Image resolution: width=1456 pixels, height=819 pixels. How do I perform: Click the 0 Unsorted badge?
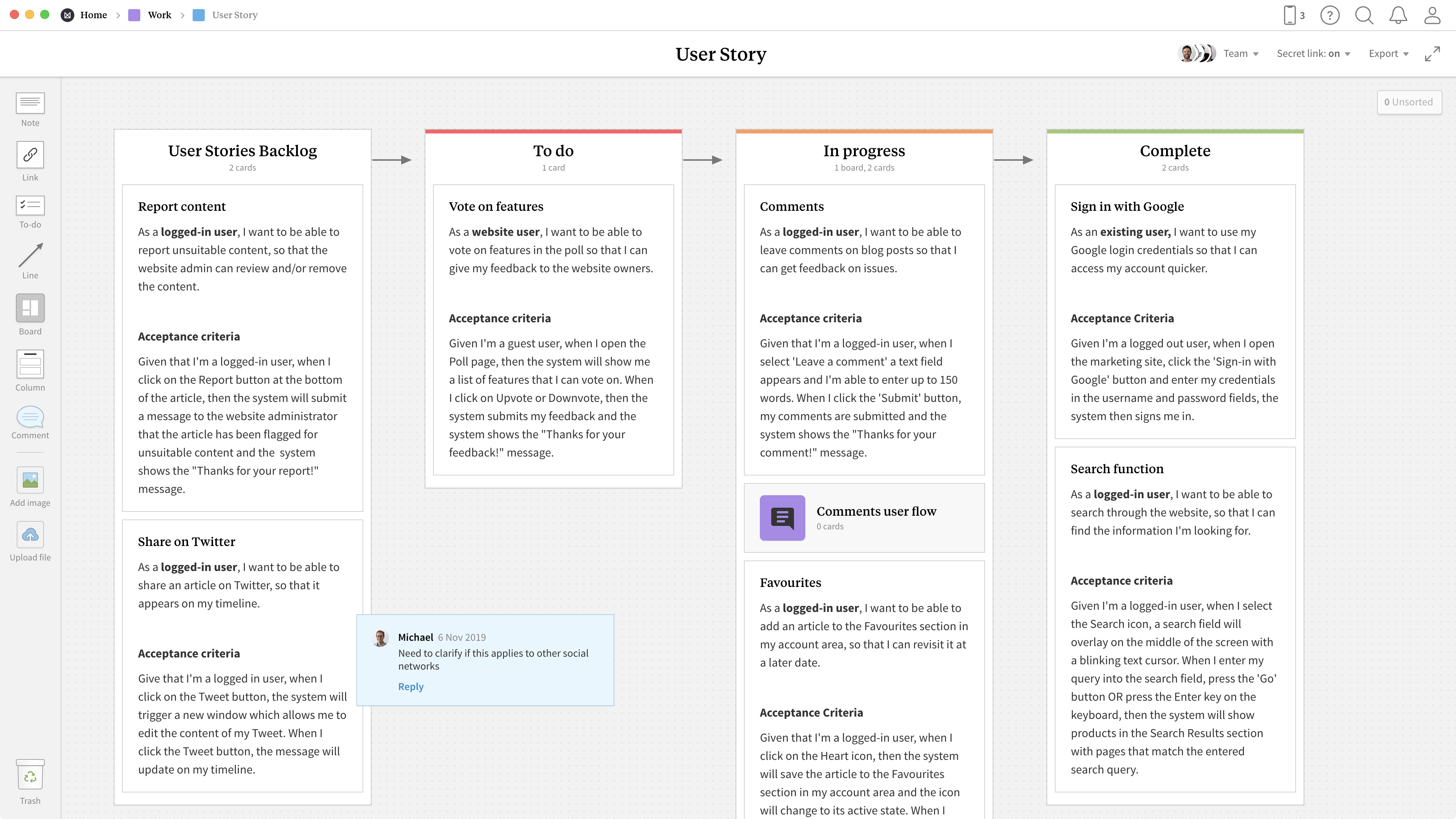1410,102
